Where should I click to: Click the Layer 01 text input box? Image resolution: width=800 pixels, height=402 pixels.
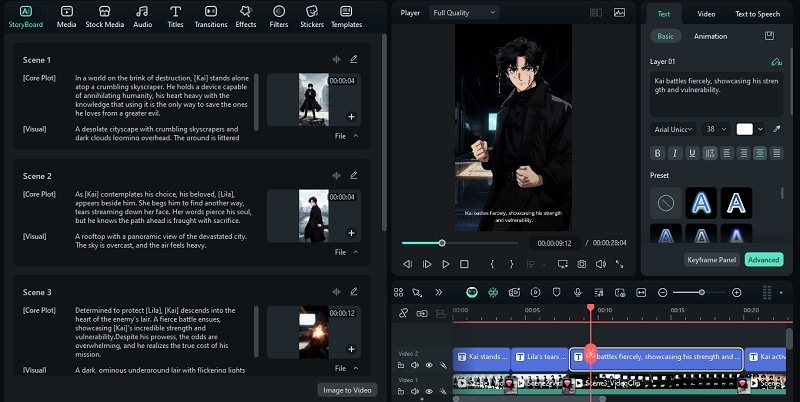(x=716, y=94)
